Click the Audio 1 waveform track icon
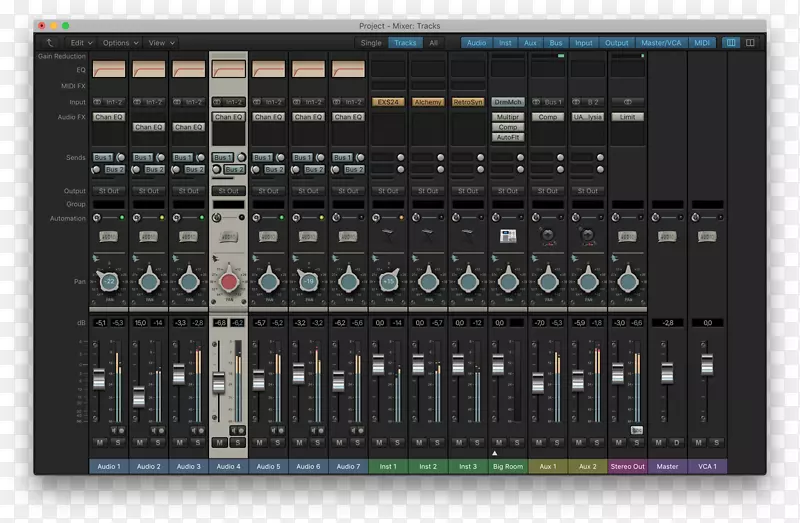The width and height of the screenshot is (800, 523). 108,236
